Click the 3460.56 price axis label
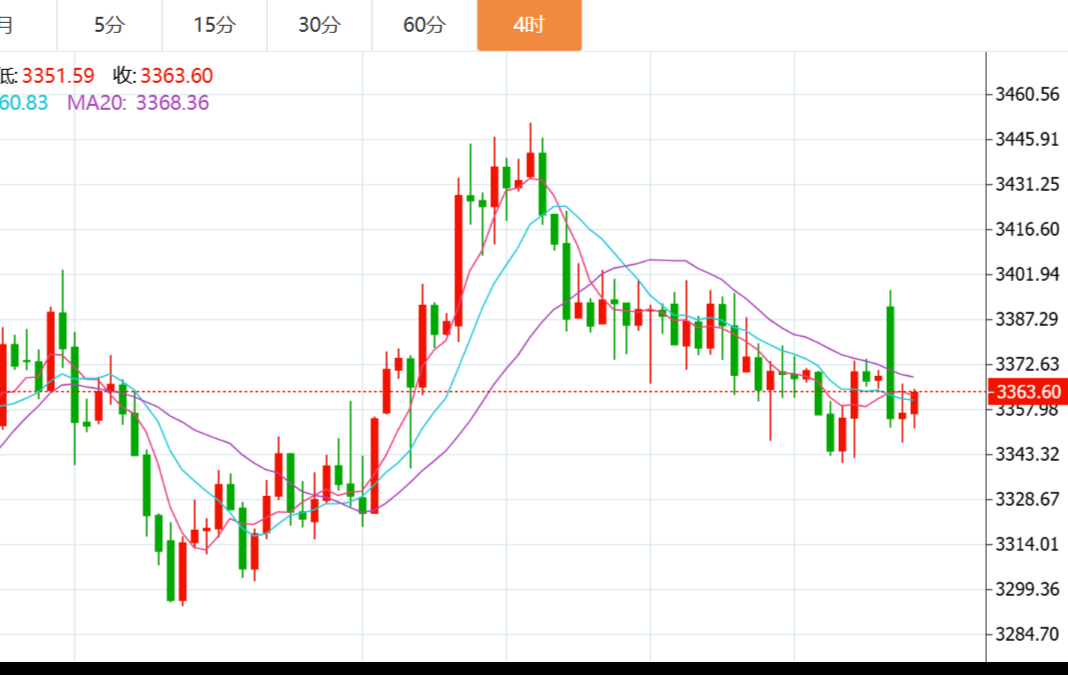This screenshot has height=675, width=1068. pos(1027,94)
